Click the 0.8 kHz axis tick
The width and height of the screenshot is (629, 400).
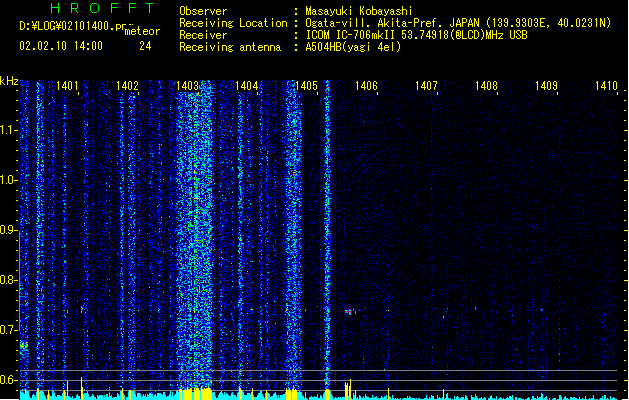tap(8, 280)
